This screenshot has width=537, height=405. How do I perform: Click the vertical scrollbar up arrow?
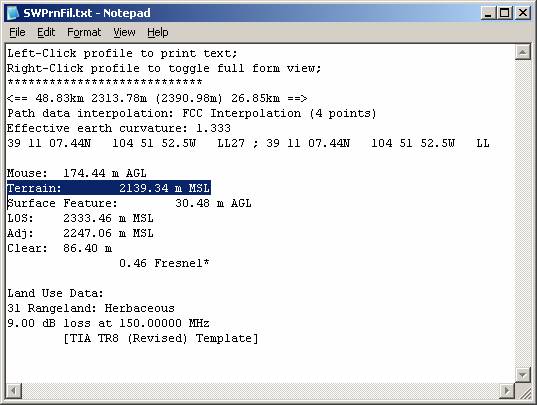[522, 52]
